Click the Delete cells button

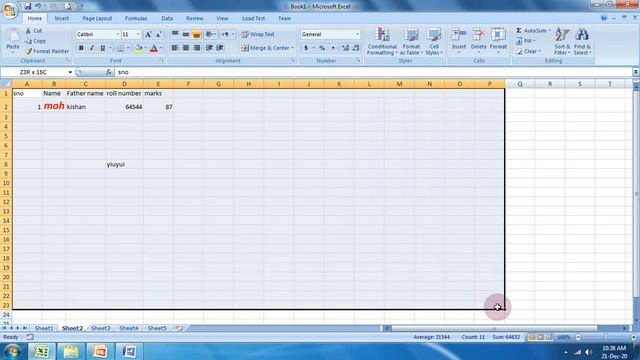478,42
